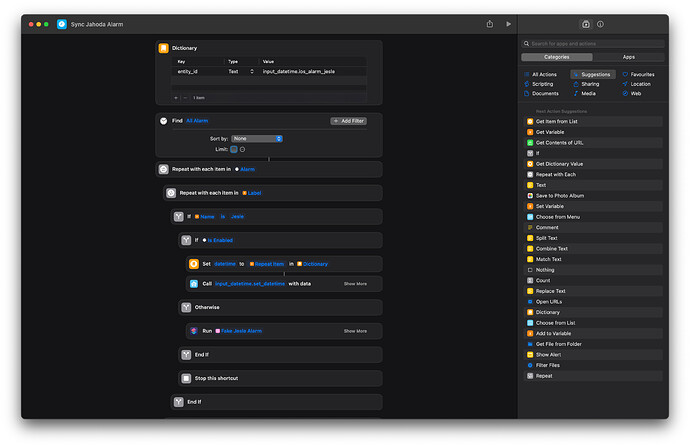Add a dictionary item with plus button
690x447 pixels.
coord(176,98)
